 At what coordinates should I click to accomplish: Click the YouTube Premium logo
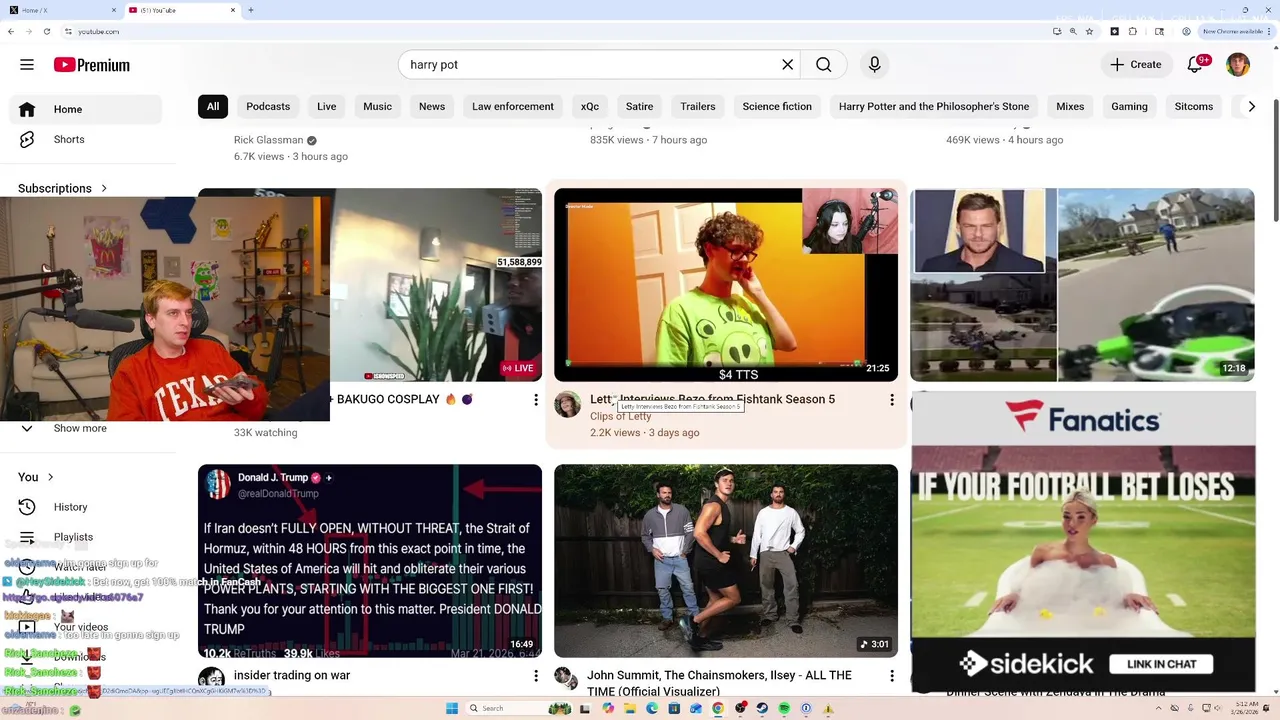pyautogui.click(x=92, y=65)
